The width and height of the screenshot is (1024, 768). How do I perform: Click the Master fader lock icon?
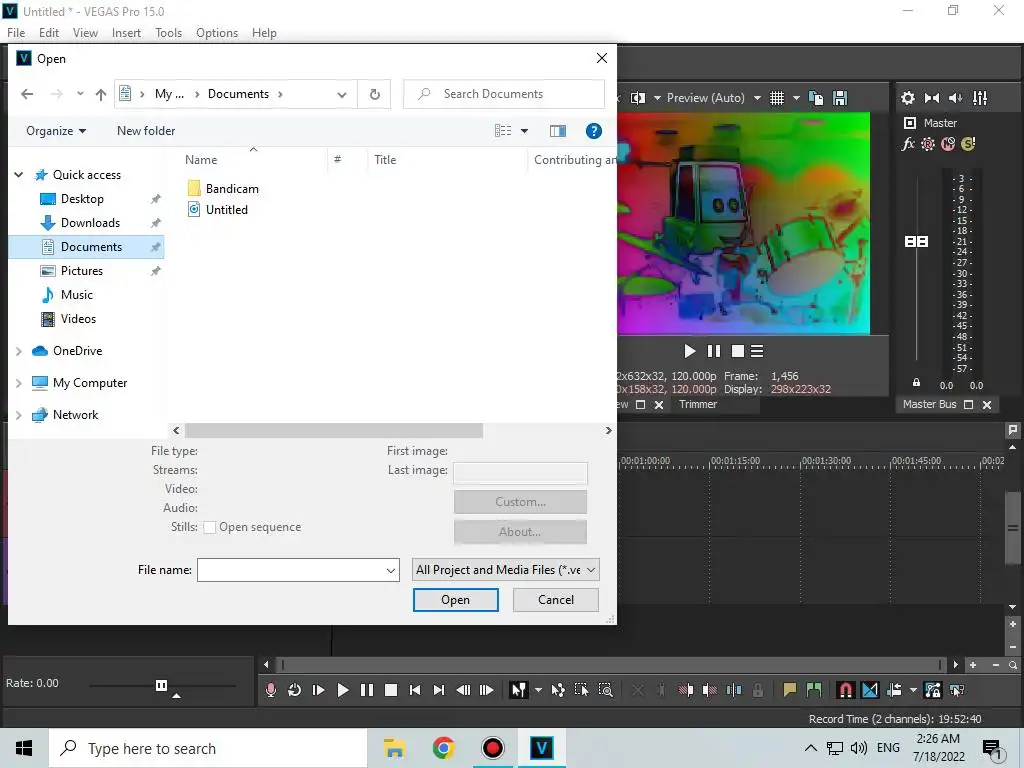click(x=916, y=383)
